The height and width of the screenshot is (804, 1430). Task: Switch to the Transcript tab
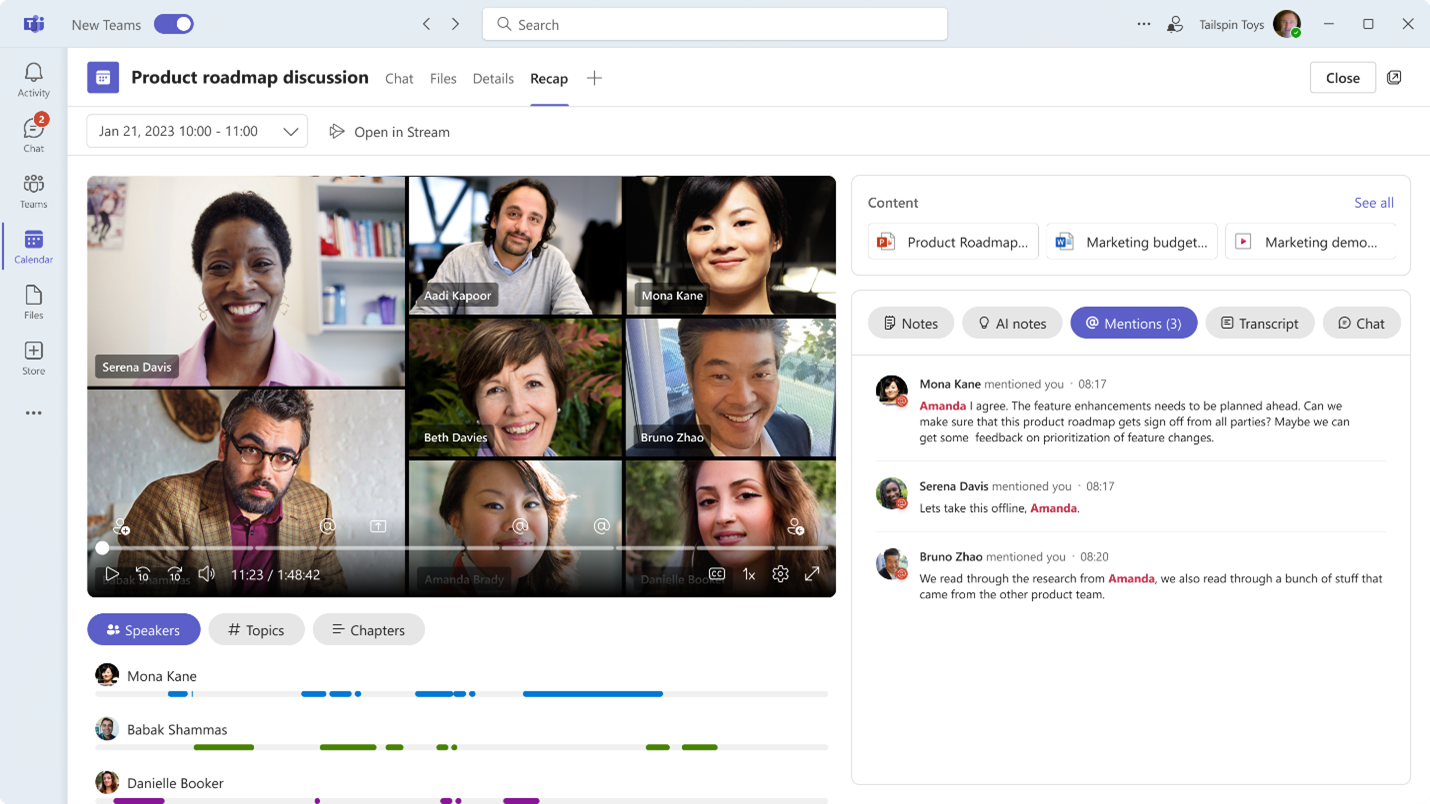(1260, 322)
